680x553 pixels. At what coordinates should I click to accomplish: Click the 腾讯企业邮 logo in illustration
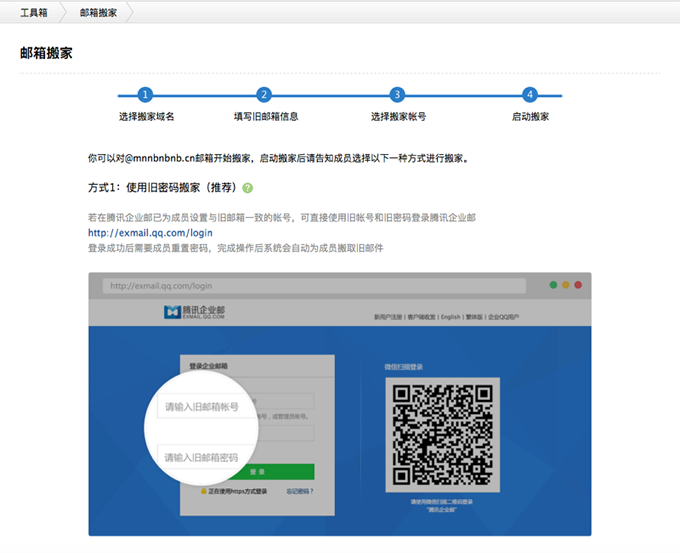196,314
